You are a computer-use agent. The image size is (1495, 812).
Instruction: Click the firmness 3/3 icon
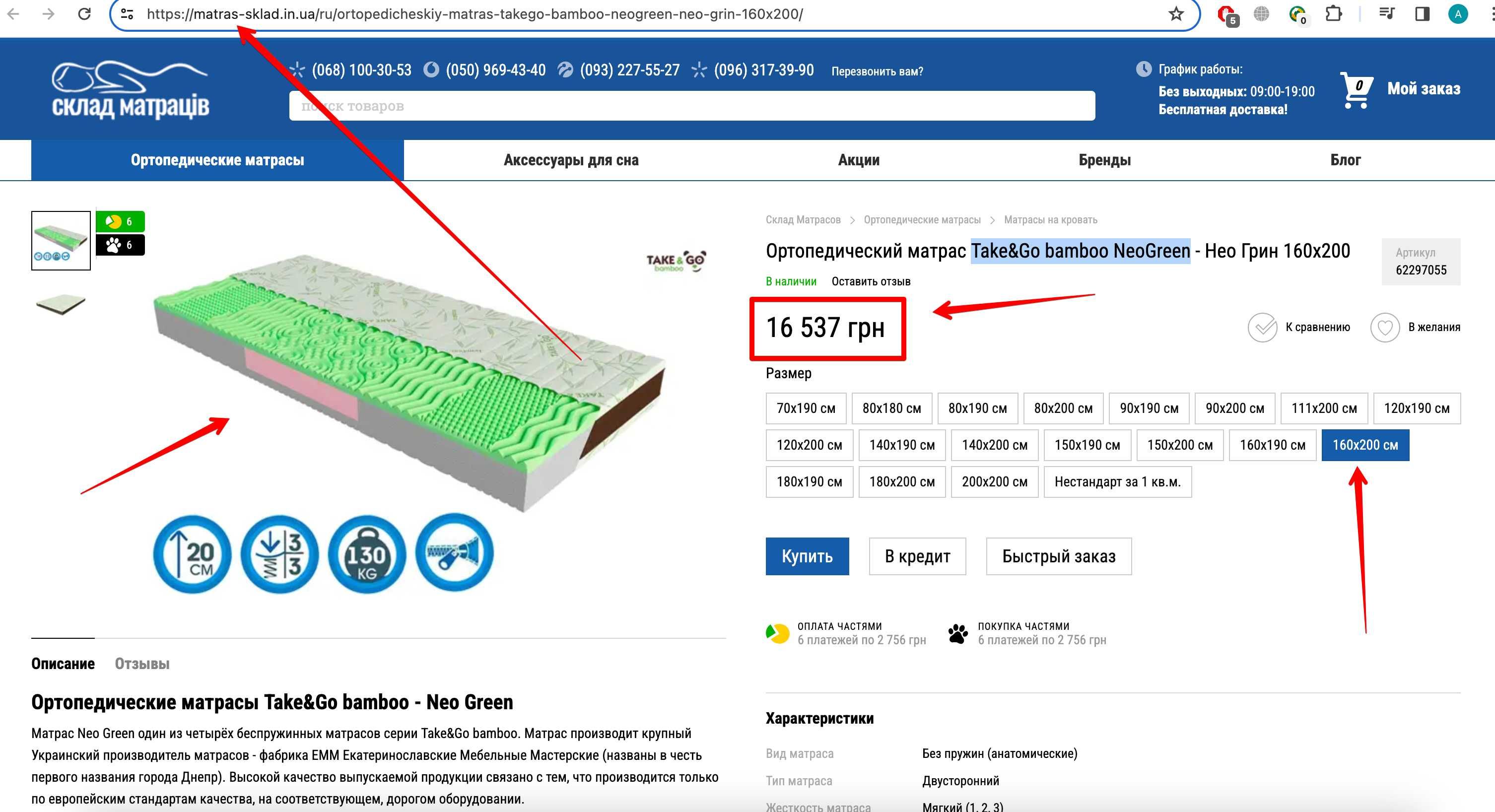[x=280, y=554]
